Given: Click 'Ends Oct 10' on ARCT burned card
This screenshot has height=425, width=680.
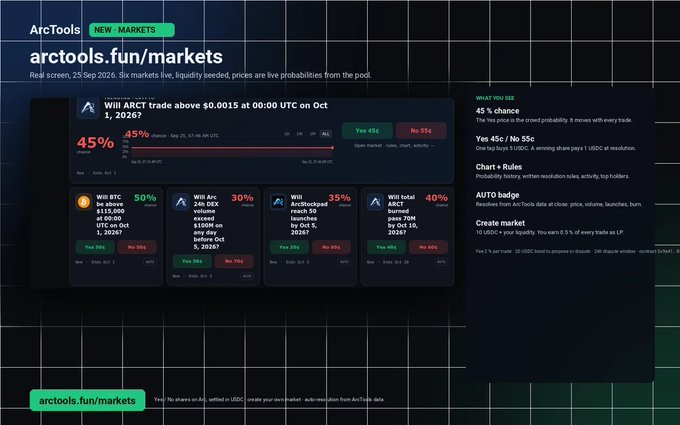Looking at the screenshot, I should (x=396, y=262).
